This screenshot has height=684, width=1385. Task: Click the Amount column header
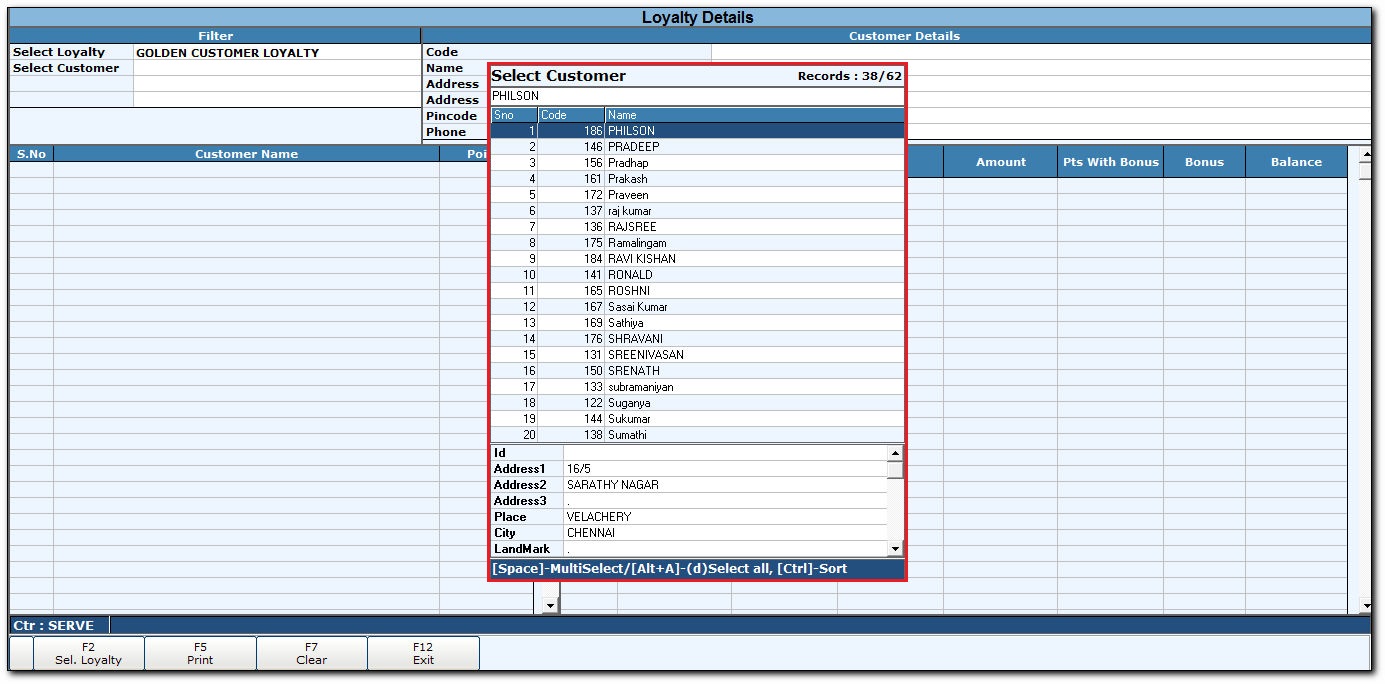(1001, 162)
